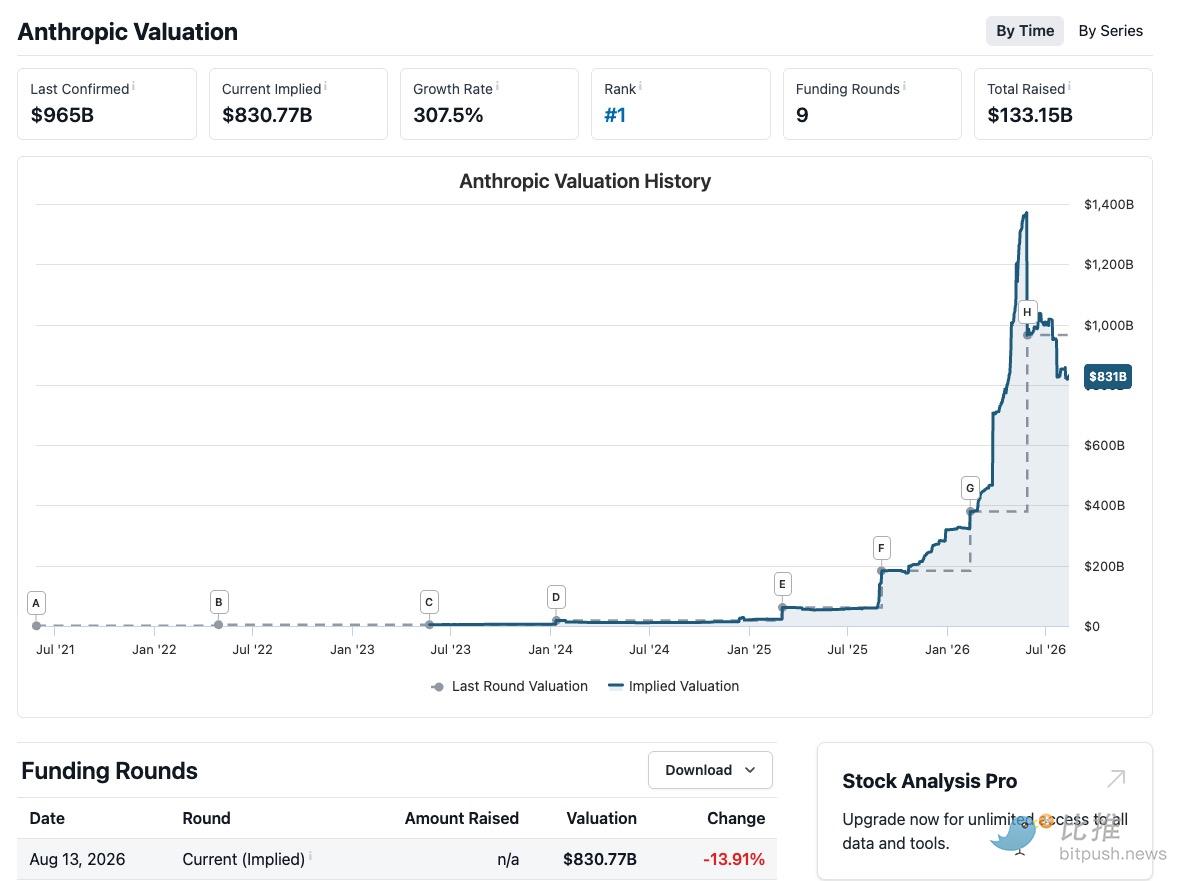Select funding round marker E on chart
Image resolution: width=1187 pixels, height=881 pixels.
tap(782, 584)
